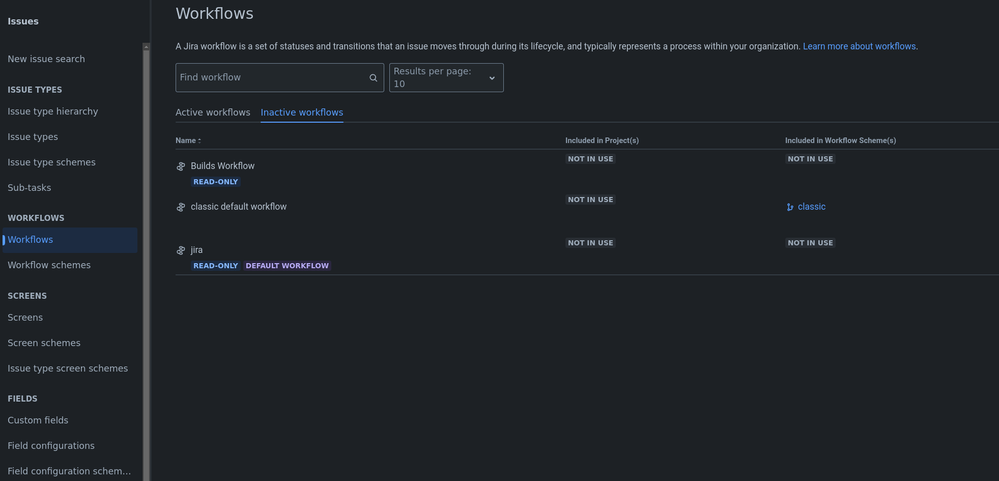Click NOT IN USE project badge for classic default workflow
This screenshot has width=999, height=481.
591,200
